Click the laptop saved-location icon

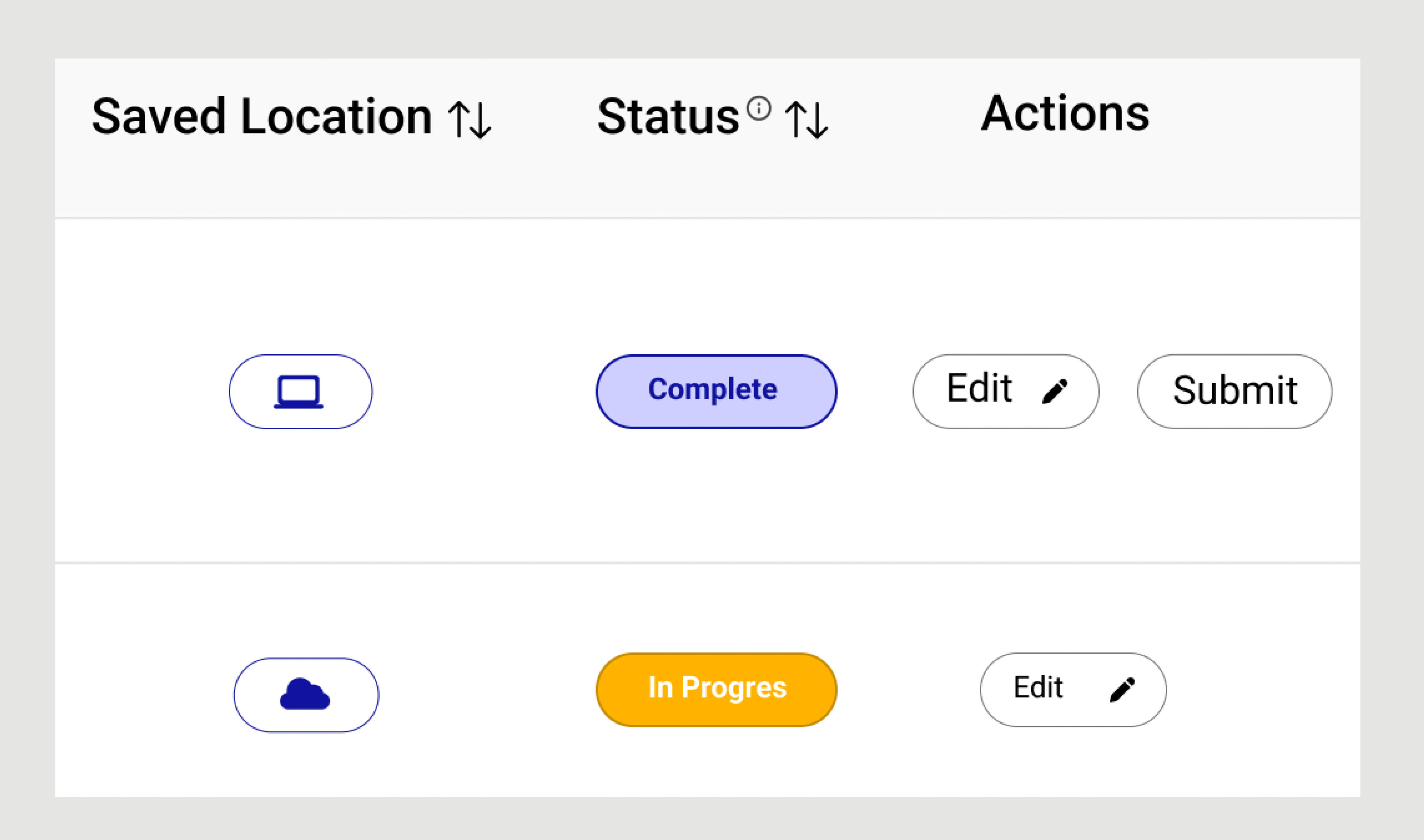coord(300,392)
